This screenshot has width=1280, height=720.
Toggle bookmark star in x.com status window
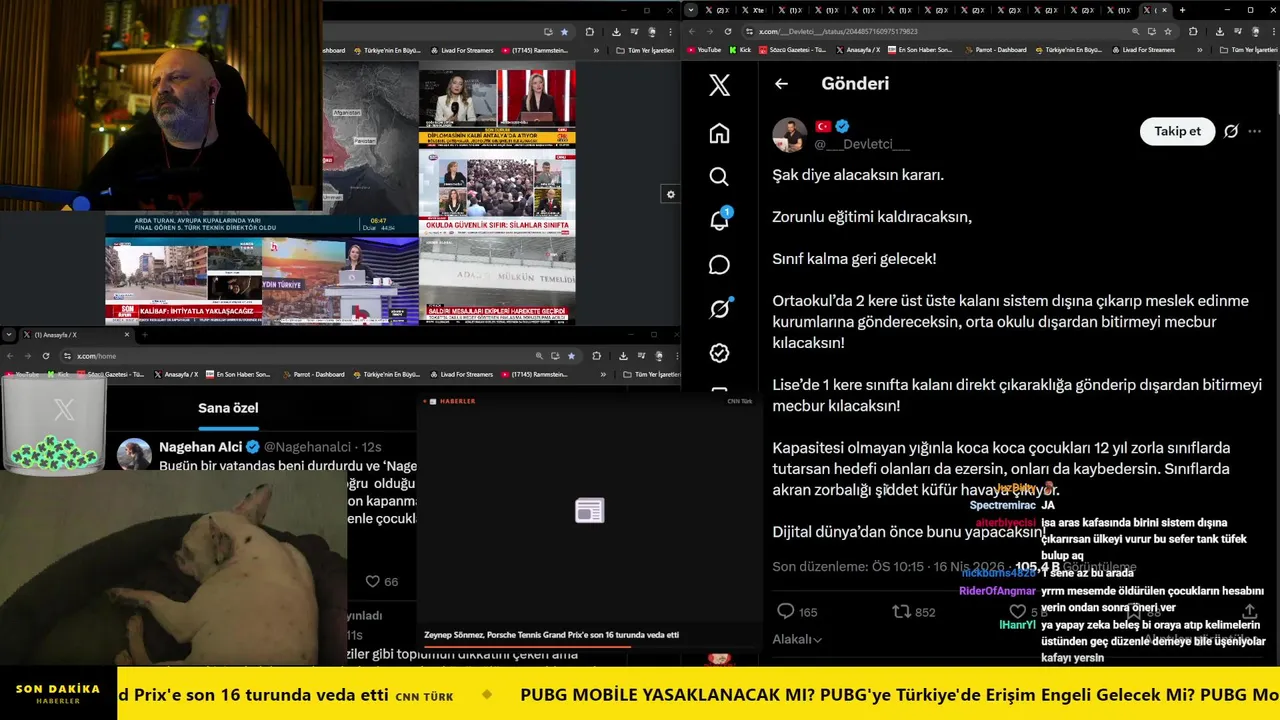pyautogui.click(x=1167, y=31)
